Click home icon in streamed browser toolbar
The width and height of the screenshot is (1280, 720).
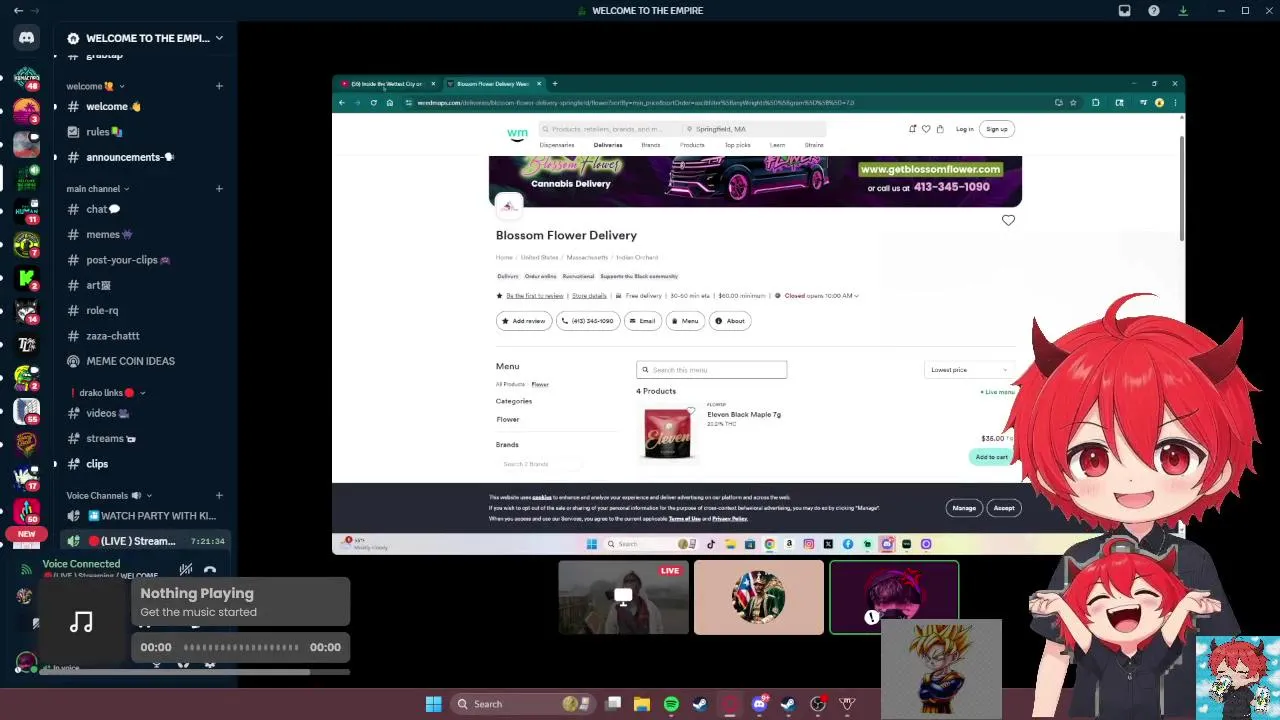click(x=389, y=102)
